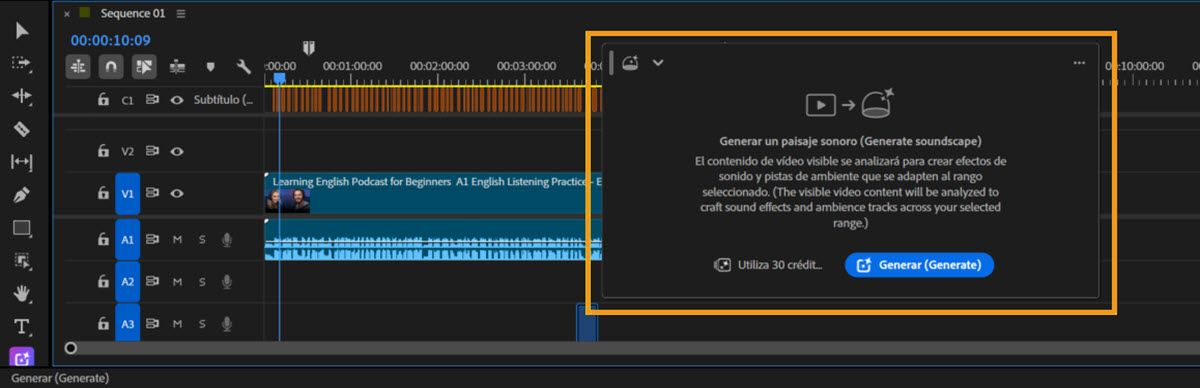1200x388 pixels.
Task: Select the audio waveform clip on A1
Action: pyautogui.click(x=433, y=240)
